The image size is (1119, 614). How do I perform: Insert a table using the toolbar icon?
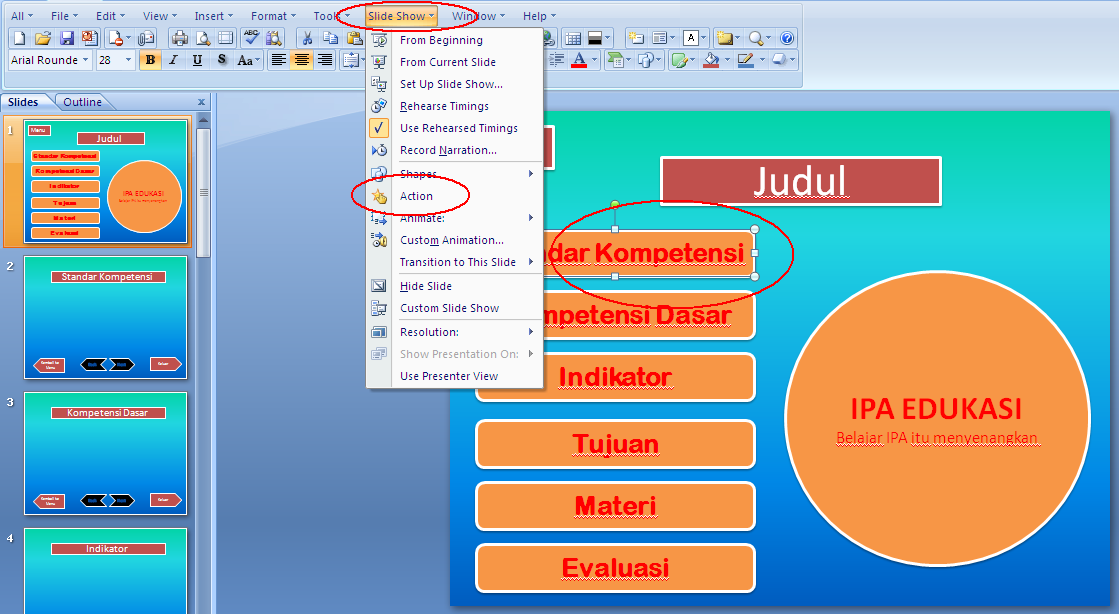[x=572, y=38]
